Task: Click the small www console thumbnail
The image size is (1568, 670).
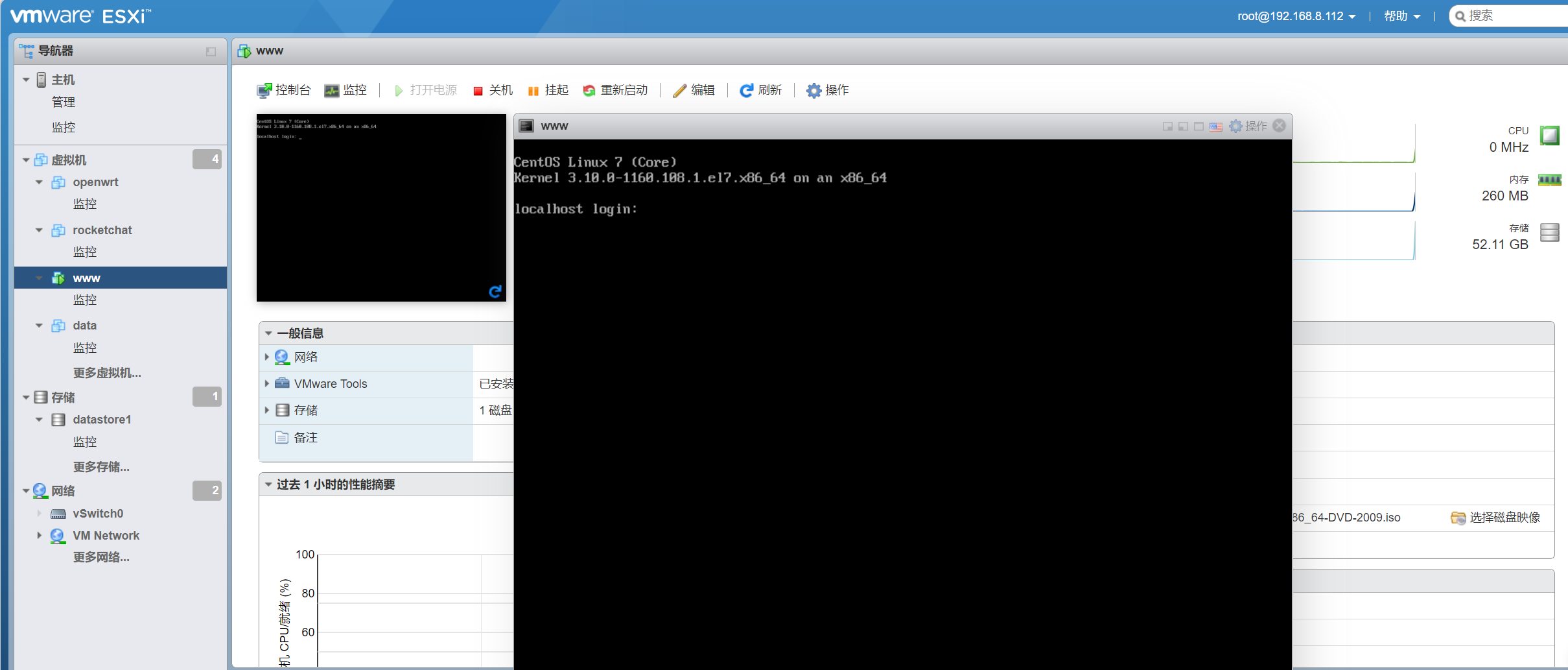Action: coord(381,208)
